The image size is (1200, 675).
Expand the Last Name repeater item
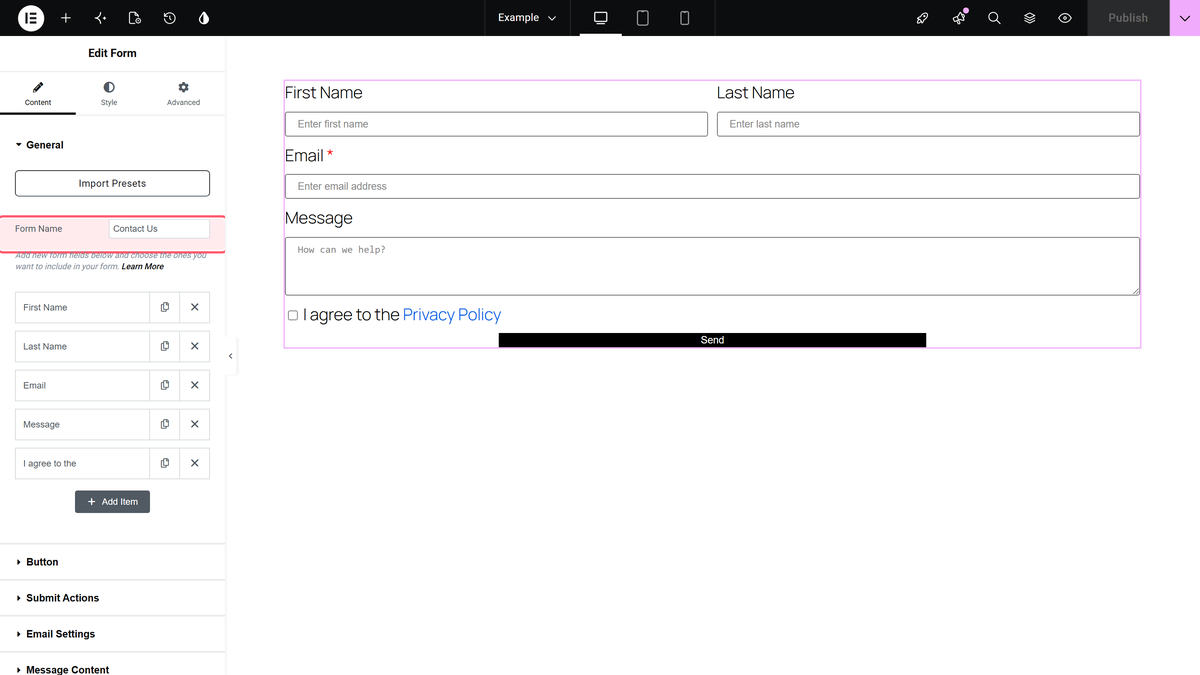click(82, 346)
